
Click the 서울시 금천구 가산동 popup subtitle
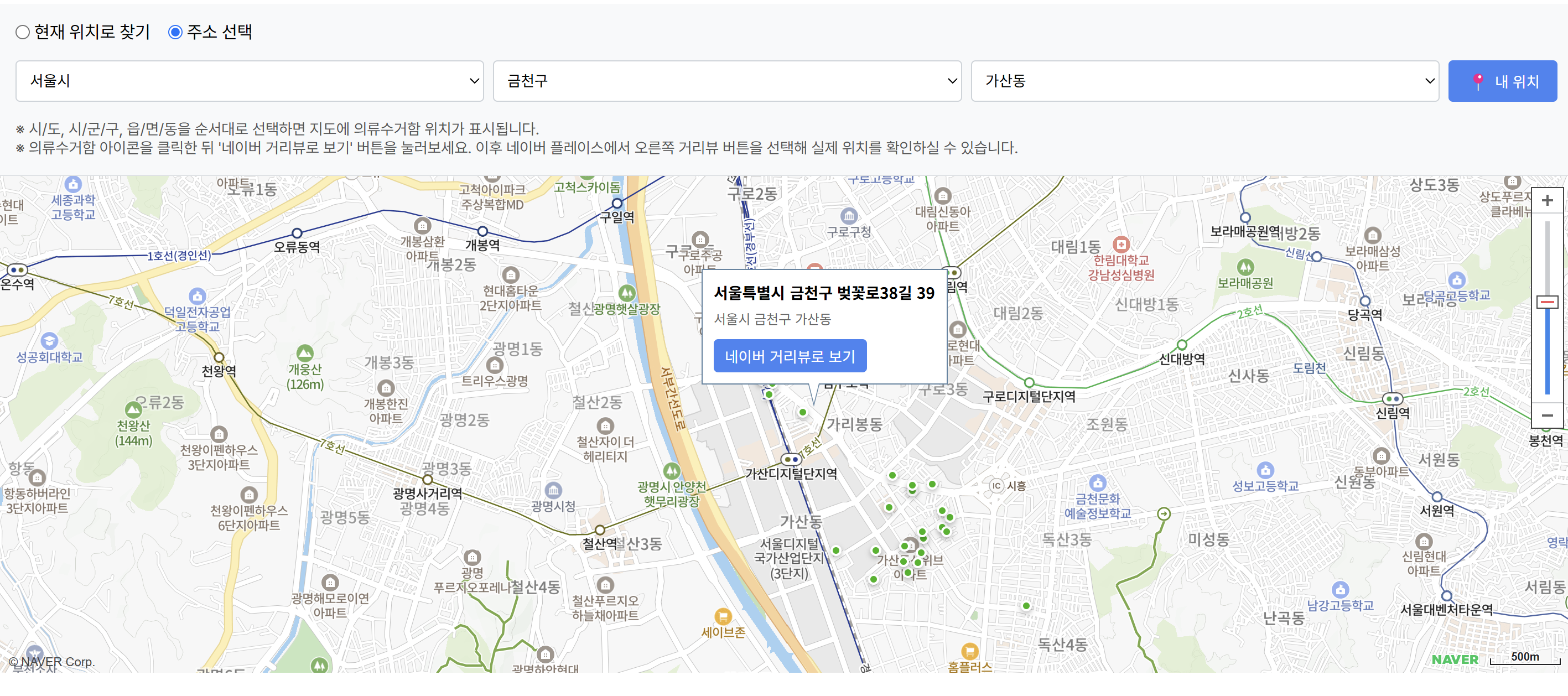point(772,319)
